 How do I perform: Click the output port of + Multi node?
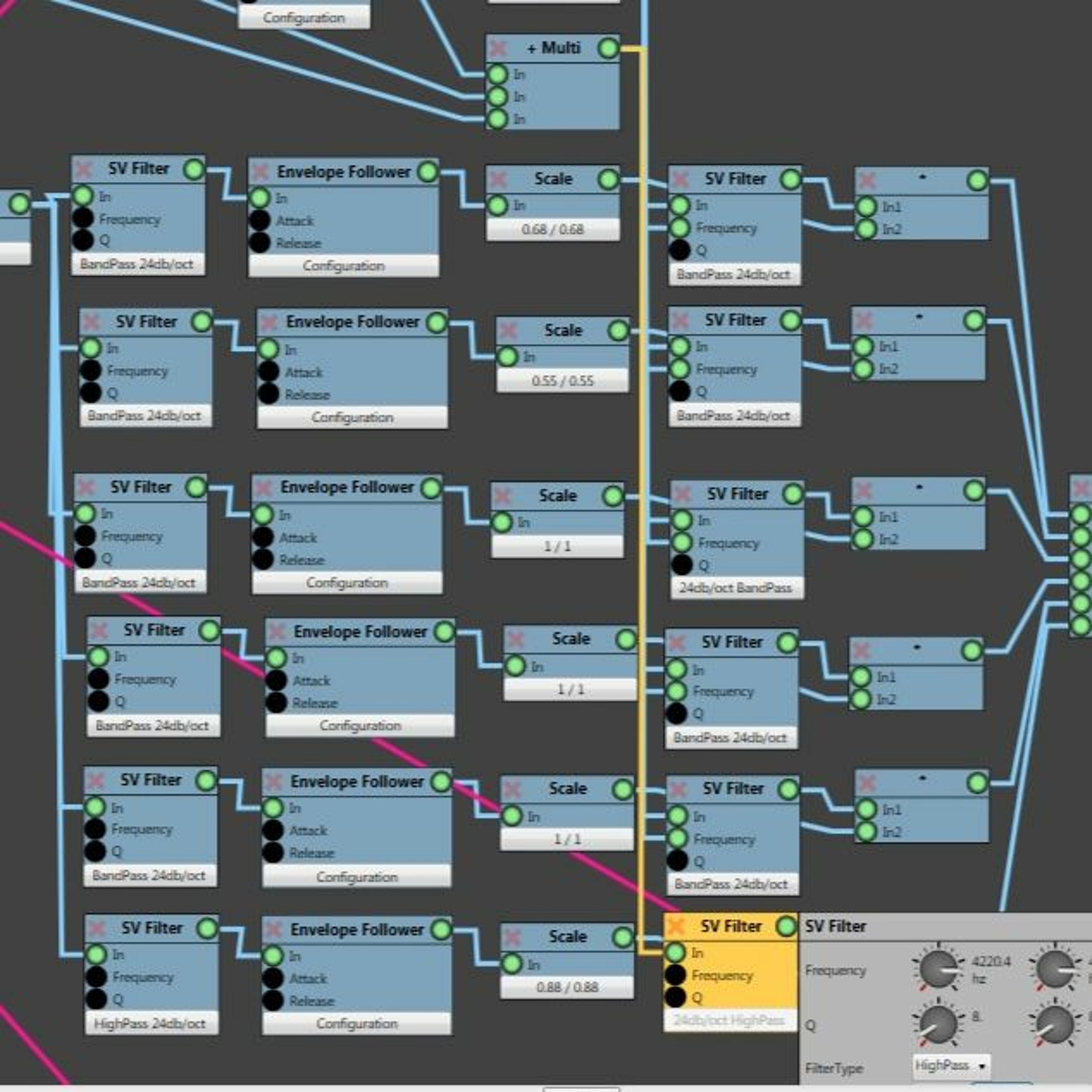pyautogui.click(x=608, y=48)
